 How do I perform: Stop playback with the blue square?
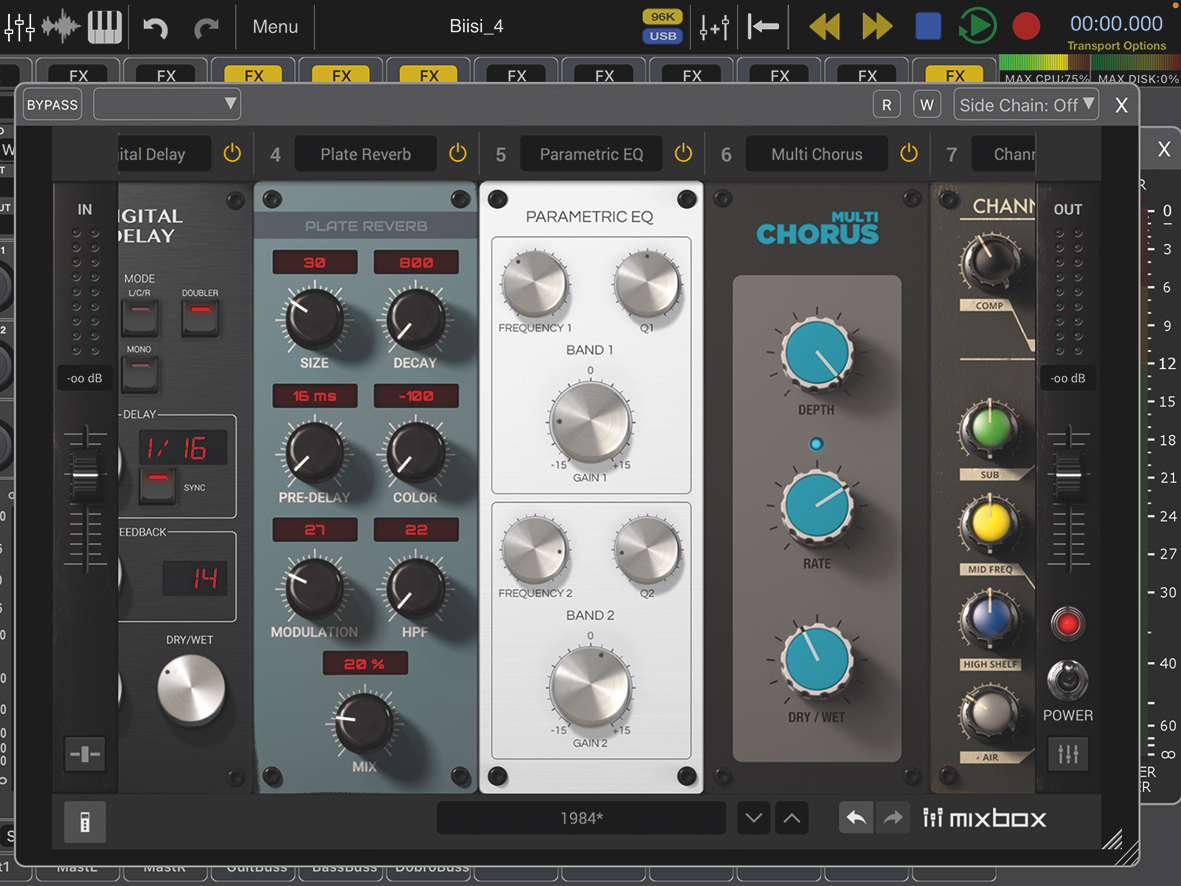coord(928,26)
